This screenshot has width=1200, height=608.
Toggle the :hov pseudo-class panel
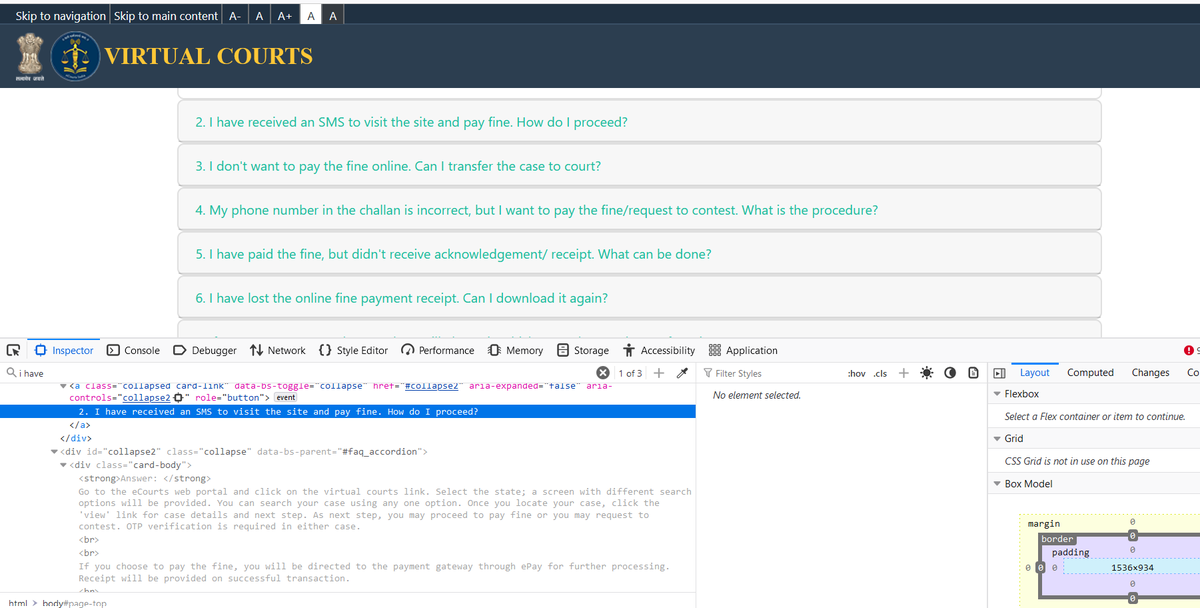point(856,373)
